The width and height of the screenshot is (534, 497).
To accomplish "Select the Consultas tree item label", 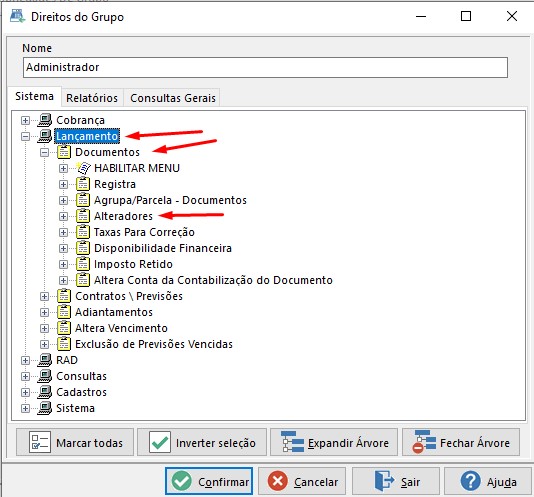I will (81, 376).
